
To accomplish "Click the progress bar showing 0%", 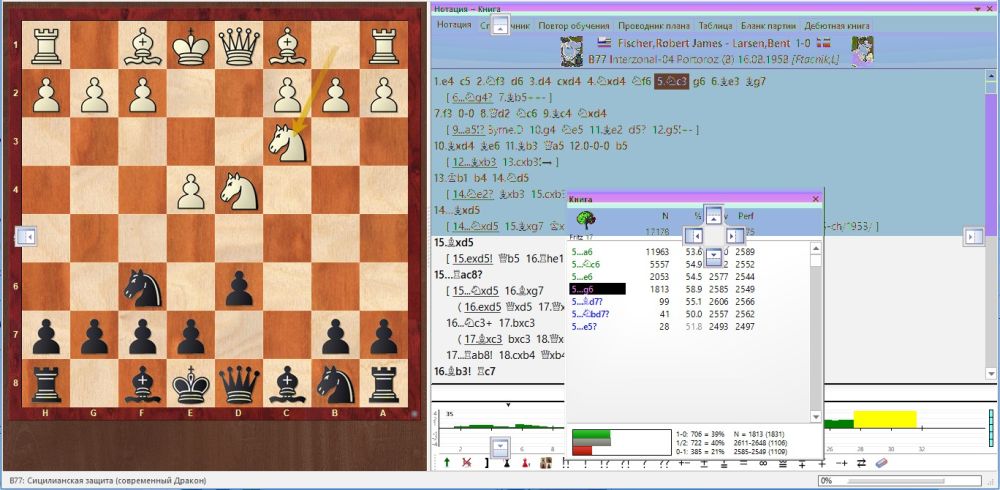I will (902, 480).
